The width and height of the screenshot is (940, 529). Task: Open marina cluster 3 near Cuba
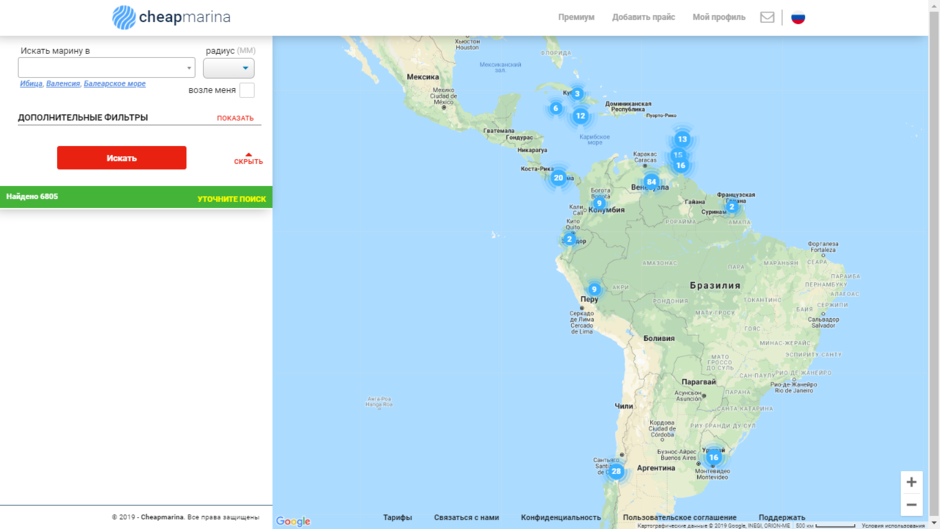coord(577,94)
